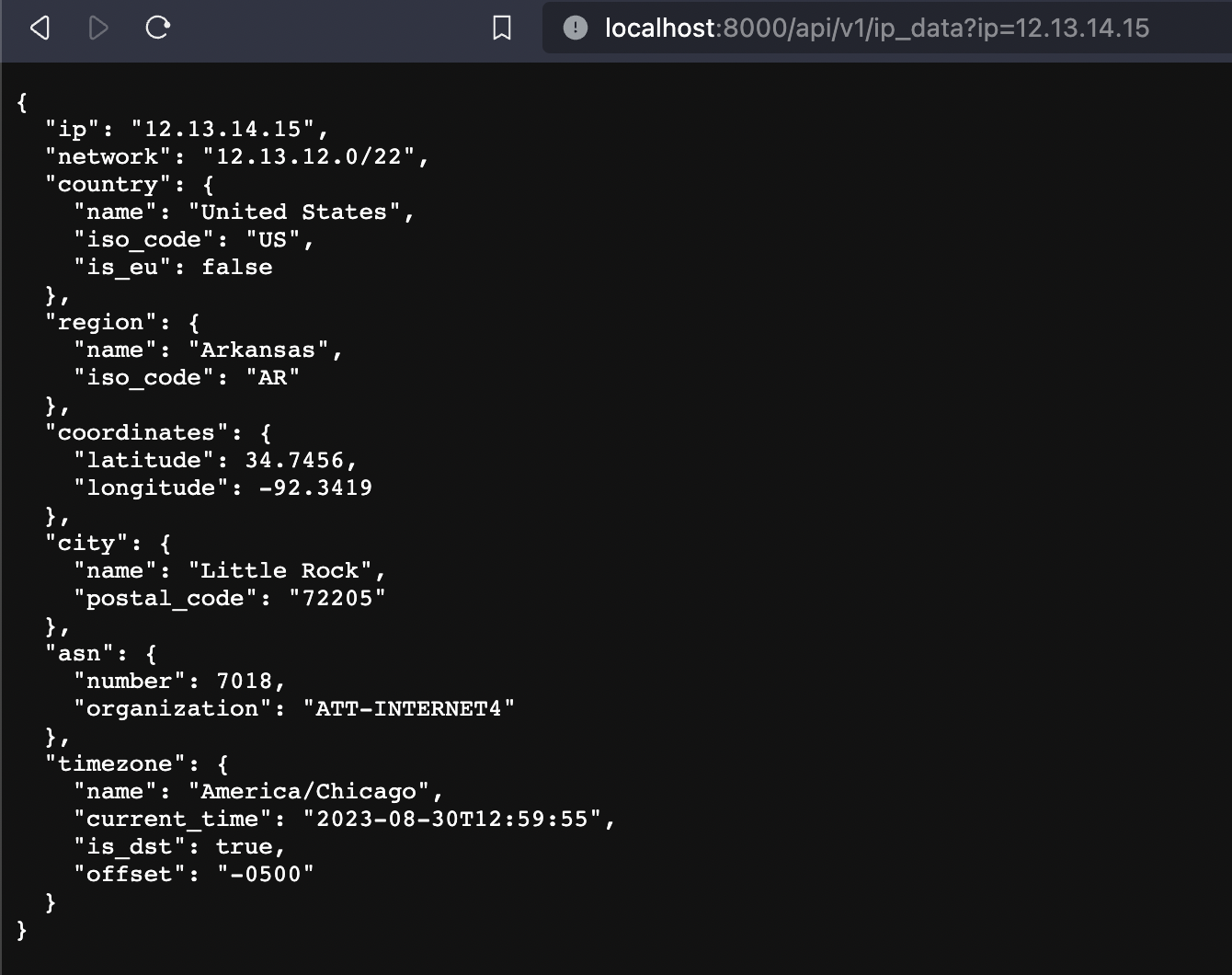Click the exclamation icon next to localhost
This screenshot has width=1232, height=975.
click(575, 29)
